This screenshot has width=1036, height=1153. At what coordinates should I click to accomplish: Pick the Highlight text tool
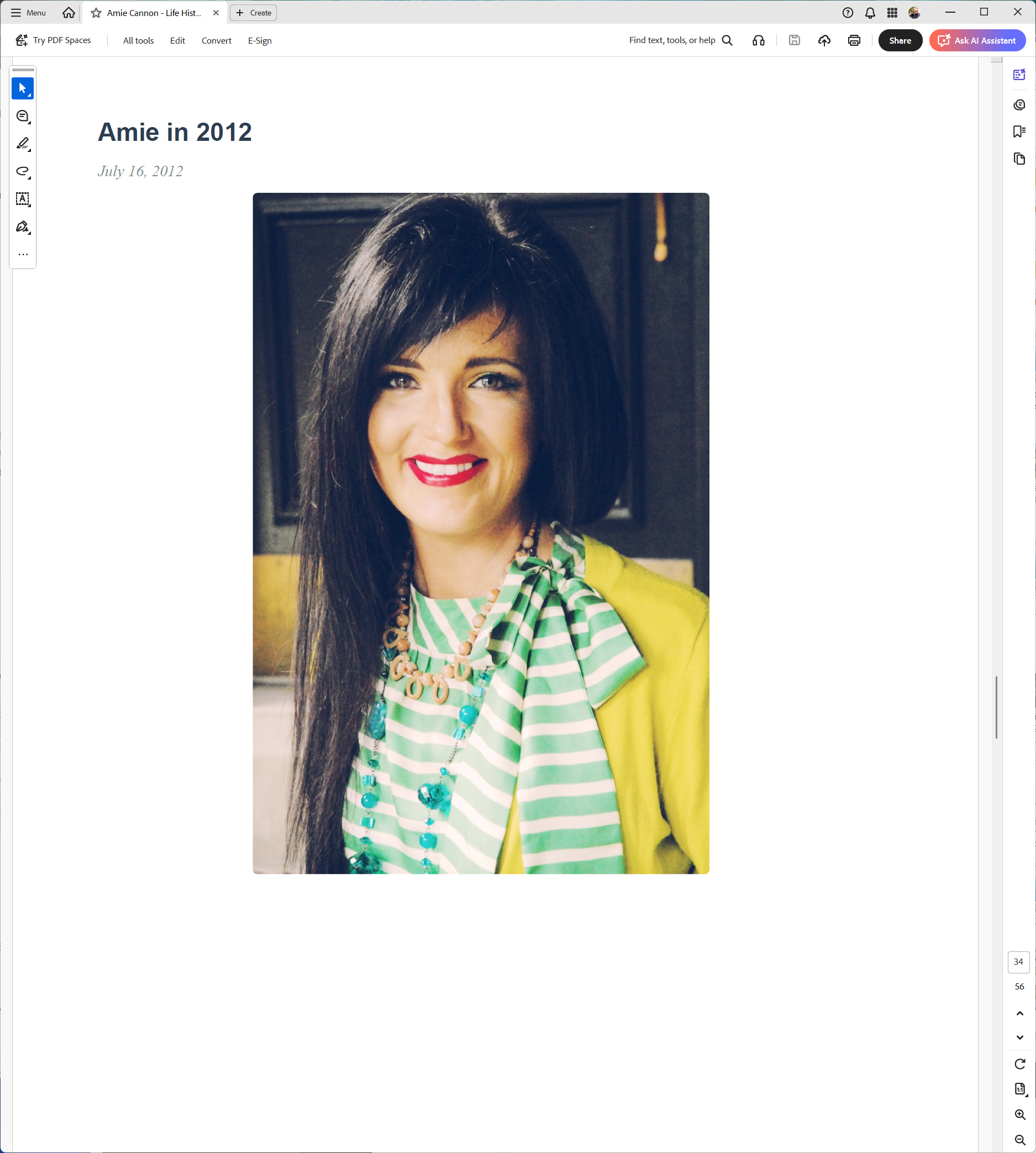(22, 144)
